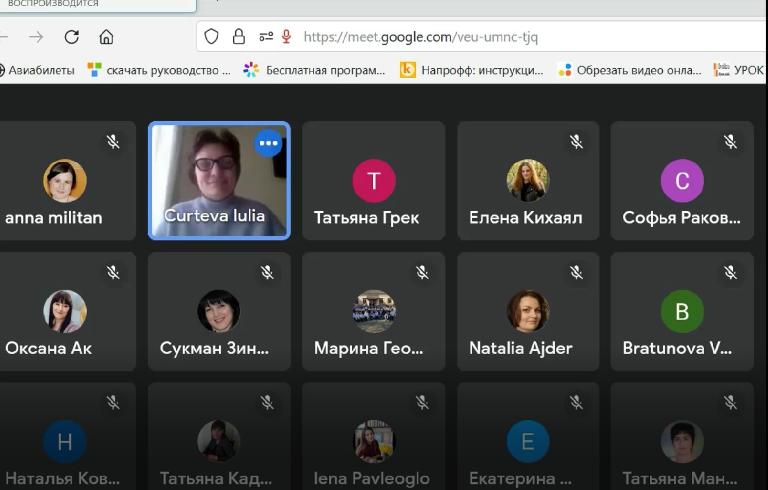Image resolution: width=768 pixels, height=490 pixels.
Task: Click Bratunova V... letter B avatar
Action: click(682, 311)
